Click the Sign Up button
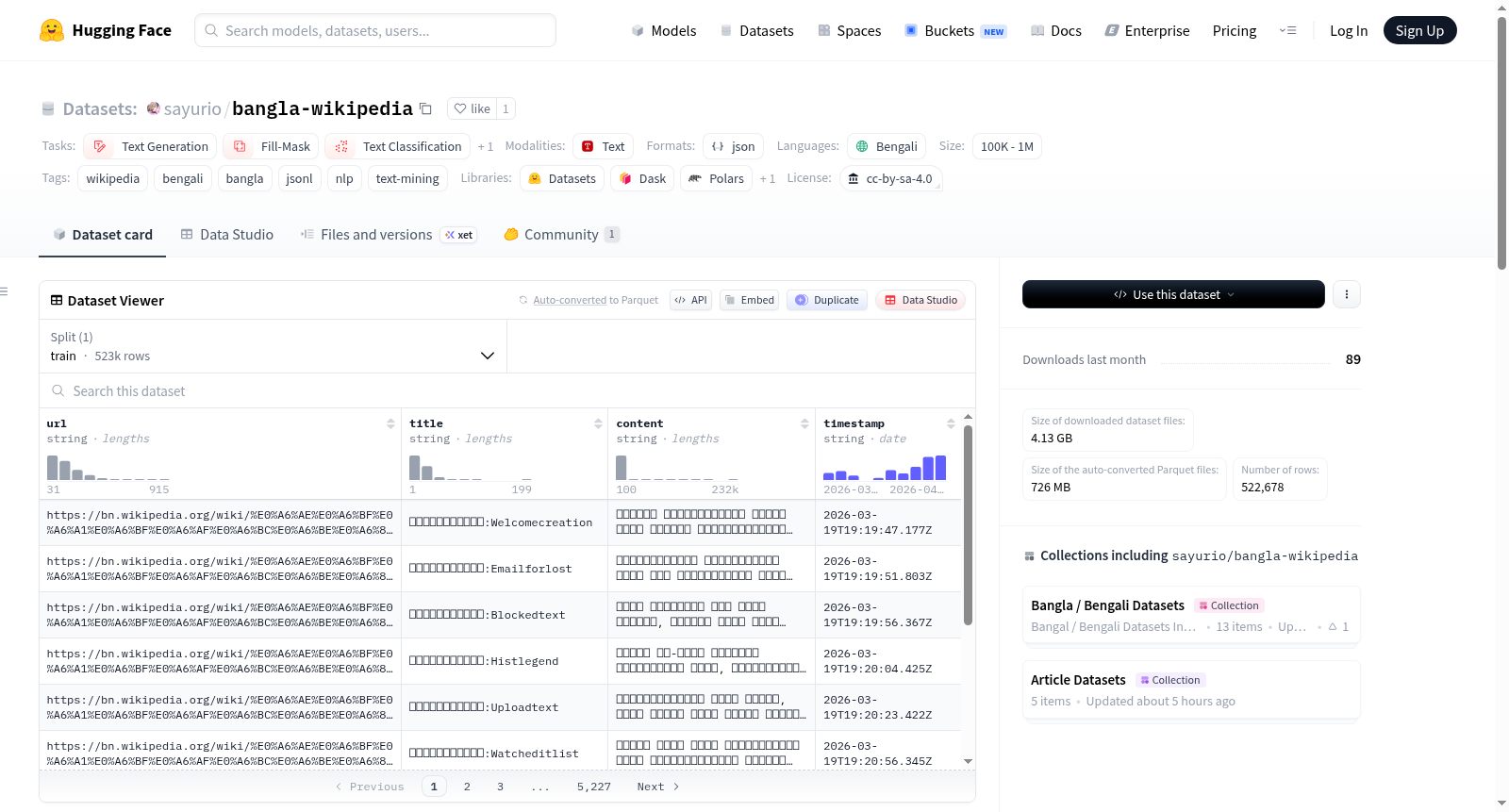The width and height of the screenshot is (1509, 812). tap(1419, 31)
